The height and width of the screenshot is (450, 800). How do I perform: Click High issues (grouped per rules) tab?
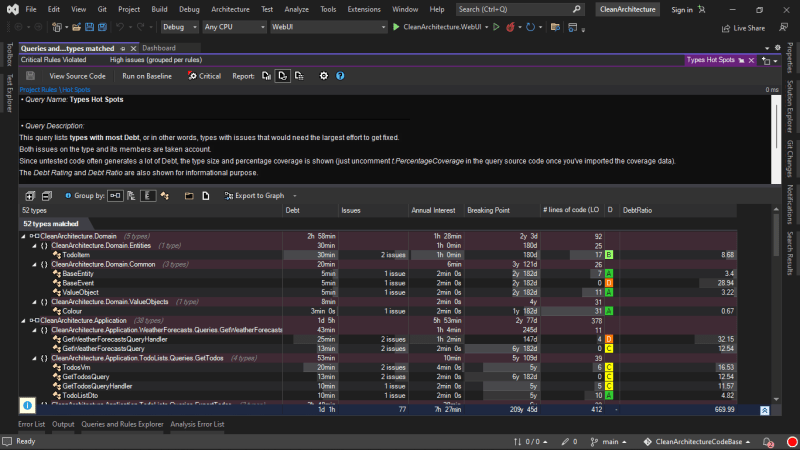click(156, 60)
